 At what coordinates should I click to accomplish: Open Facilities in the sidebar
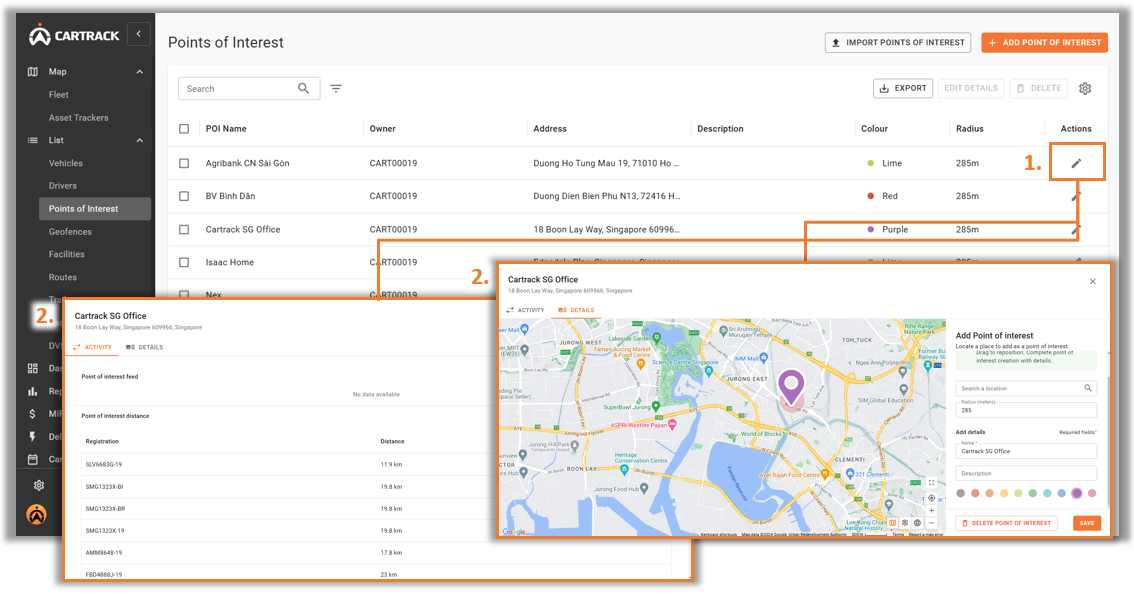[67, 254]
